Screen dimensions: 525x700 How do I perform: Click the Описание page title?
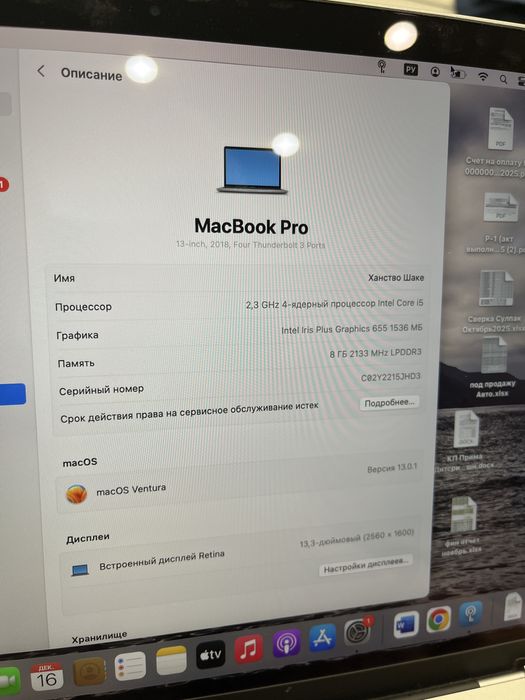click(92, 74)
